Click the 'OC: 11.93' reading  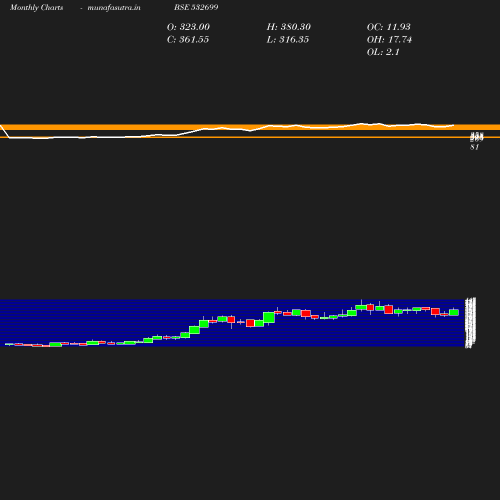(389, 27)
